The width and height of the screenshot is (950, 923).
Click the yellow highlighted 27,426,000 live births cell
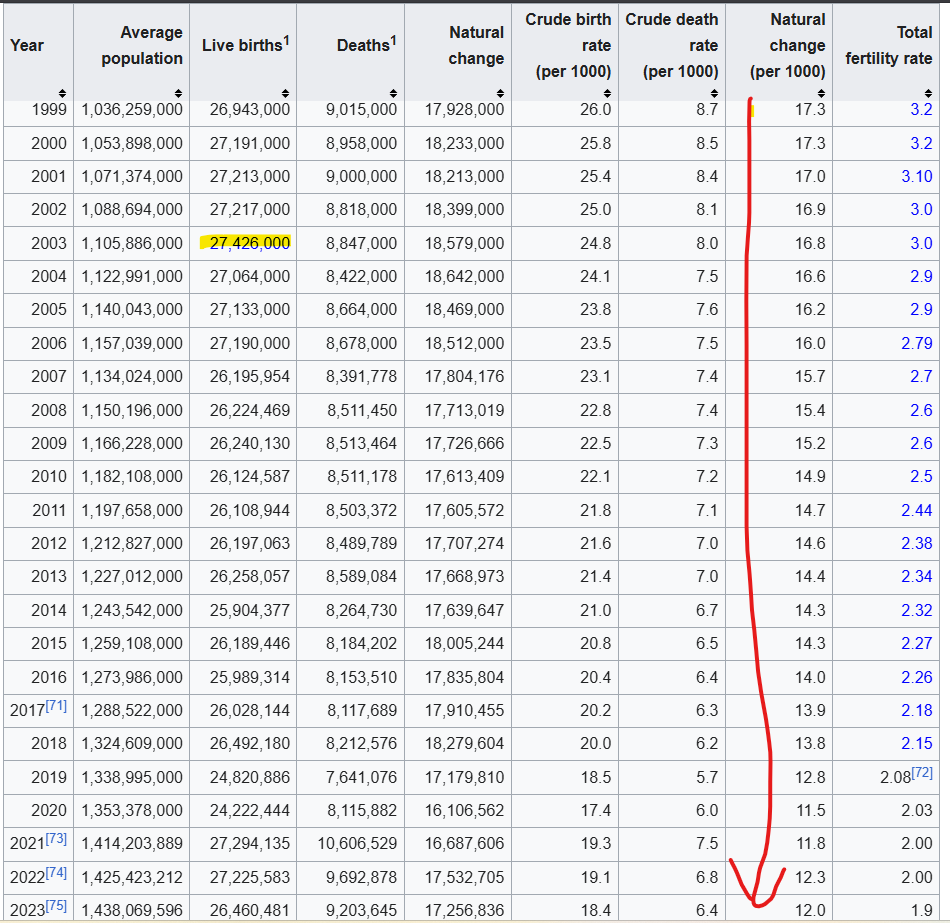(249, 243)
